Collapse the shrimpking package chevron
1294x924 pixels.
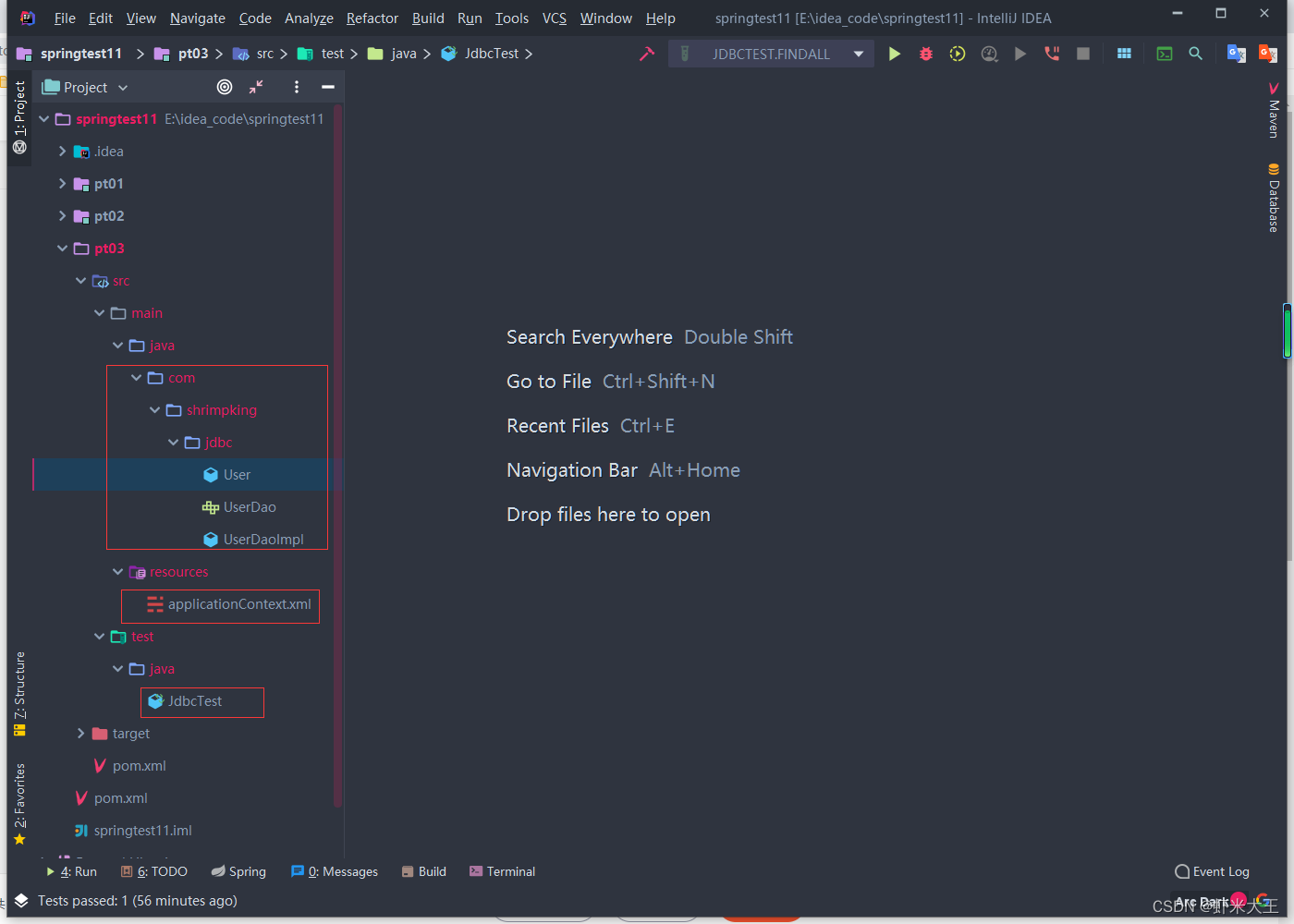154,410
